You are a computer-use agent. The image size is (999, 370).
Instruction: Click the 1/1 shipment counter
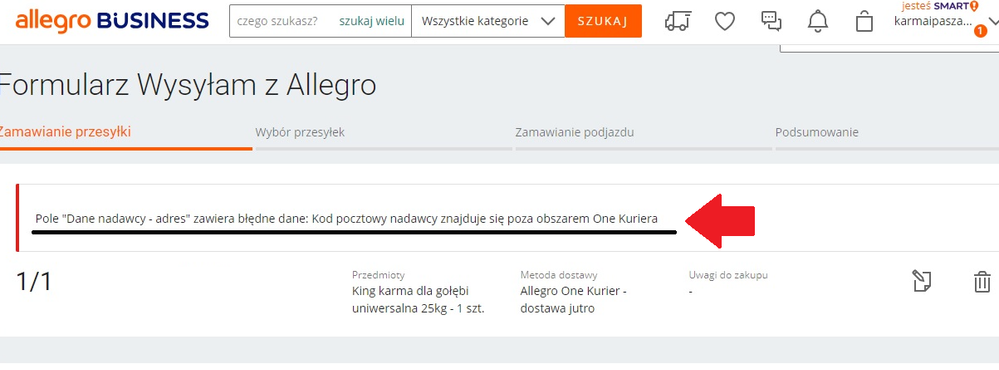[33, 281]
